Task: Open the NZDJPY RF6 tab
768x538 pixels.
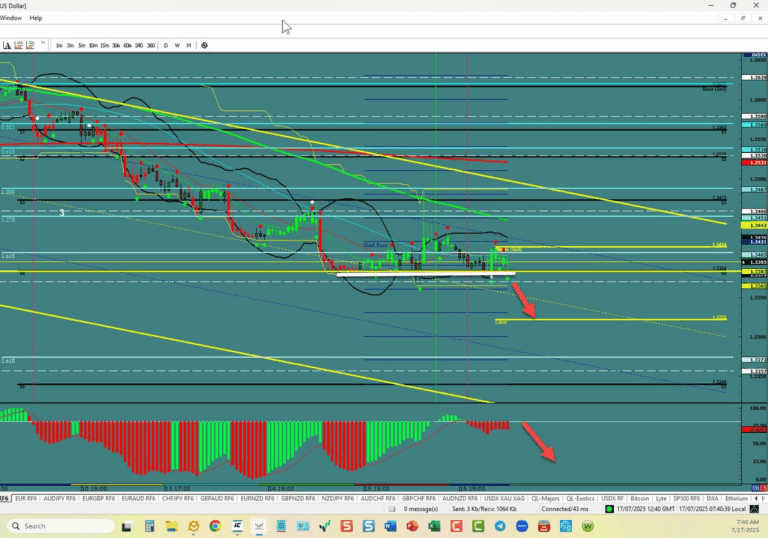Action: 337,498
